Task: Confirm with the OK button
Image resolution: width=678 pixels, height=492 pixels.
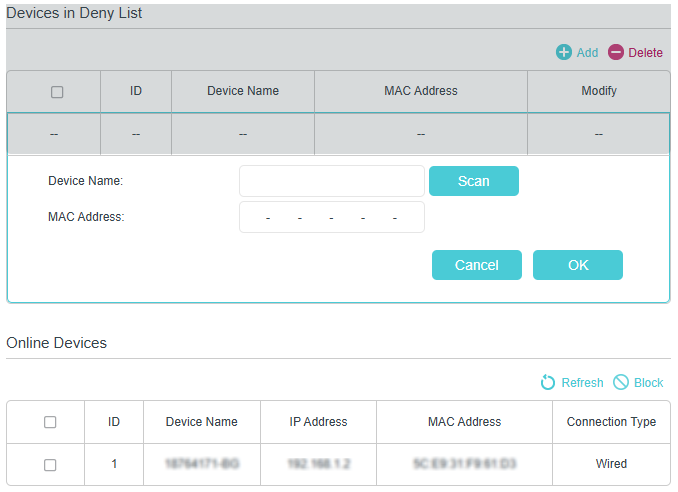Action: tap(578, 265)
